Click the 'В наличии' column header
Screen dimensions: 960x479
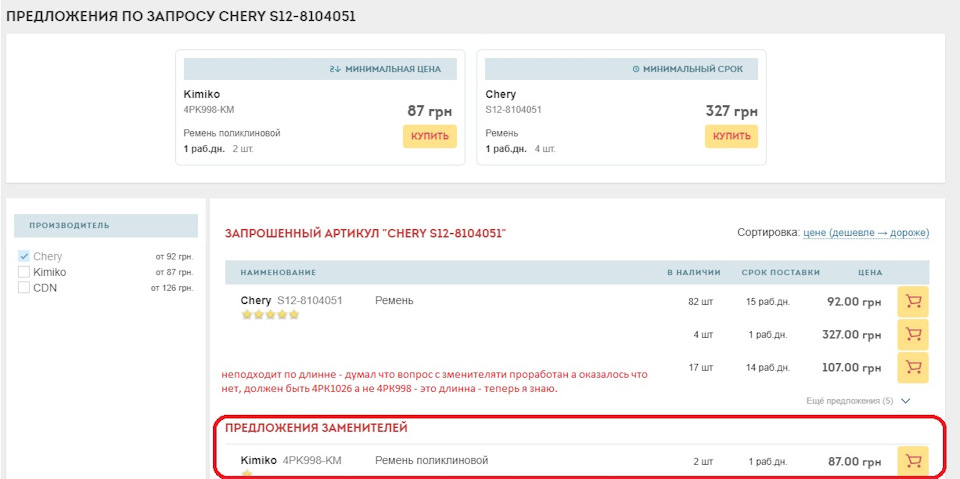coord(694,273)
